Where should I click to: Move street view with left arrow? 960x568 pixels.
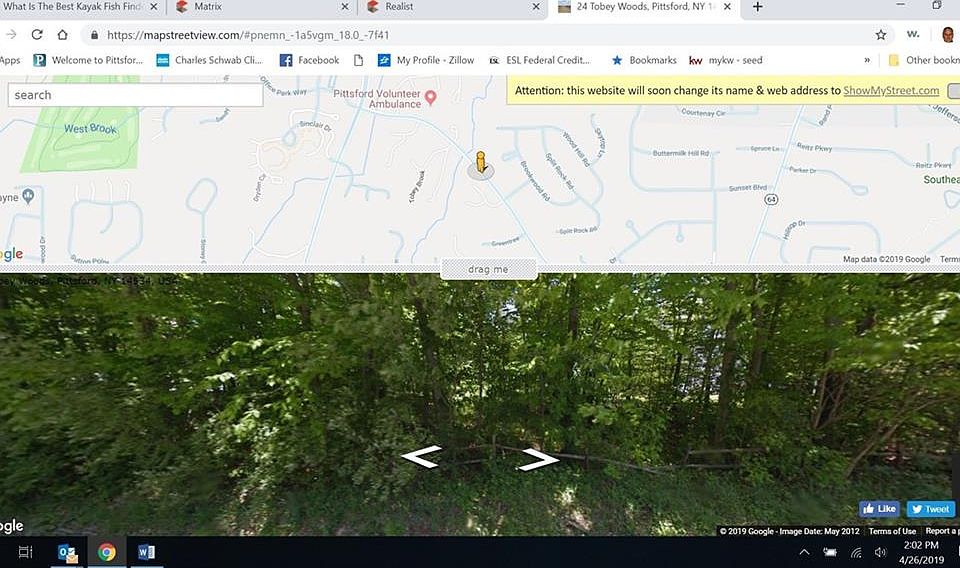click(421, 457)
